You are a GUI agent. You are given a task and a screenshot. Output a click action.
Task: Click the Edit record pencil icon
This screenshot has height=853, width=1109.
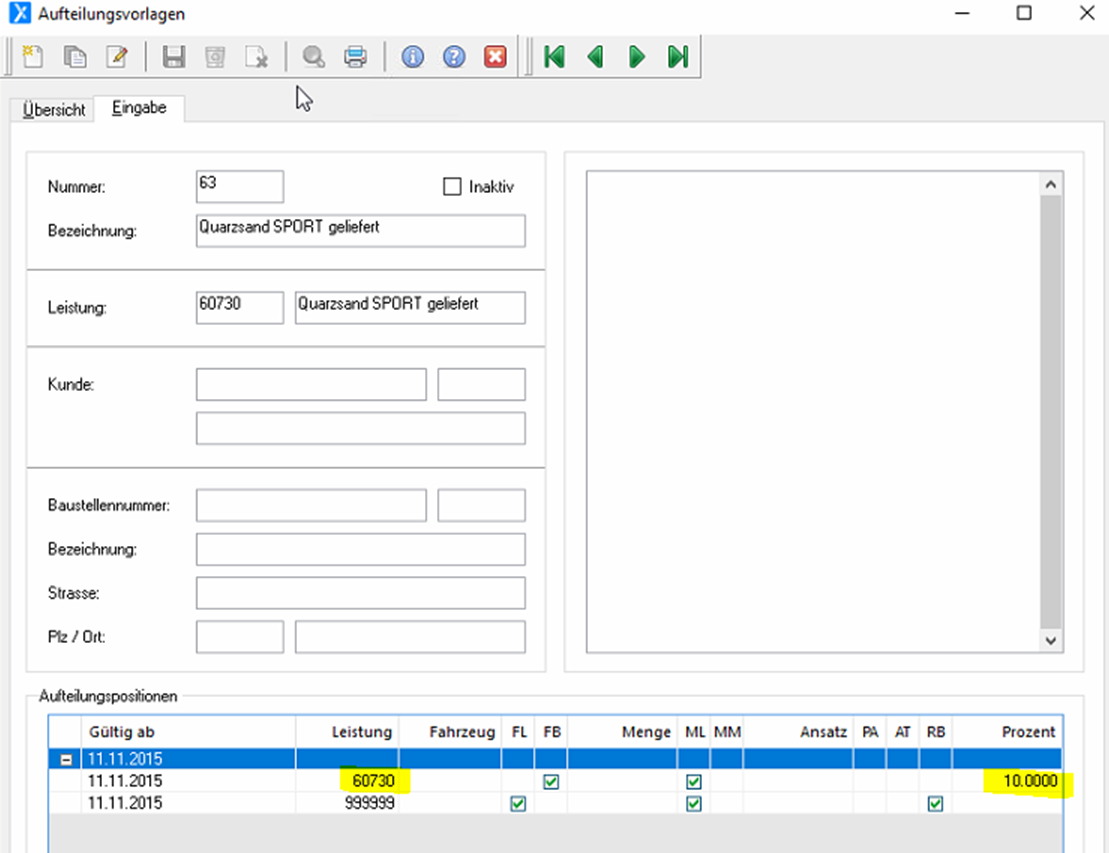[117, 57]
